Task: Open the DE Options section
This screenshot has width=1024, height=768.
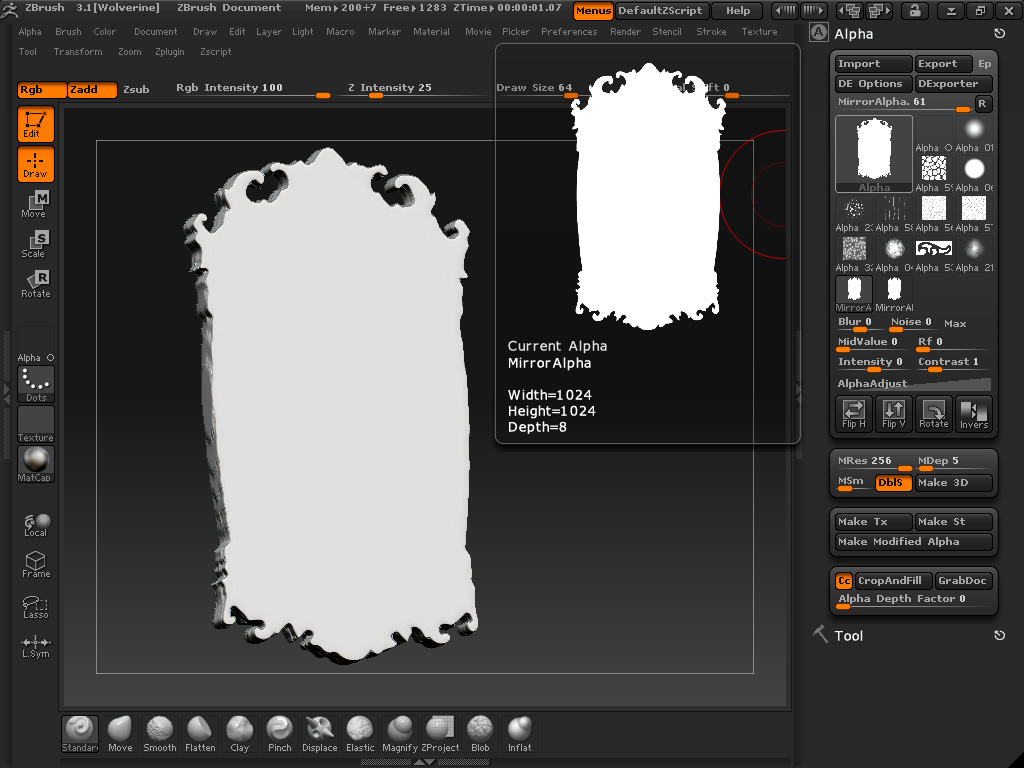Action: [874, 84]
